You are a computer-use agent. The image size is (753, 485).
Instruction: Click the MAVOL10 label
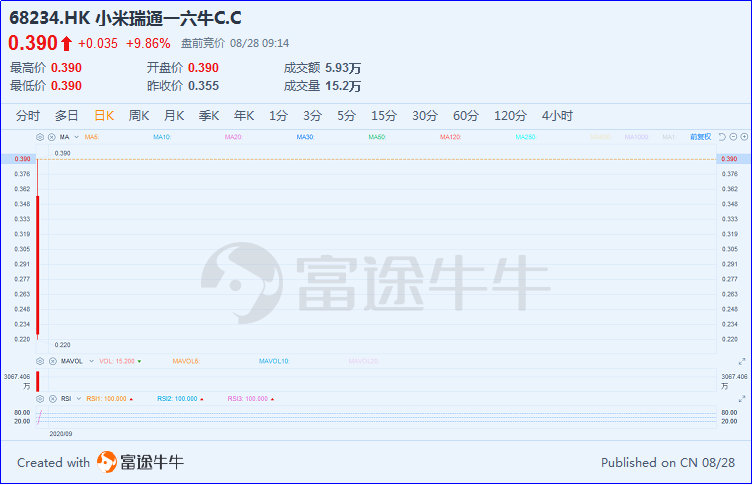coord(274,361)
